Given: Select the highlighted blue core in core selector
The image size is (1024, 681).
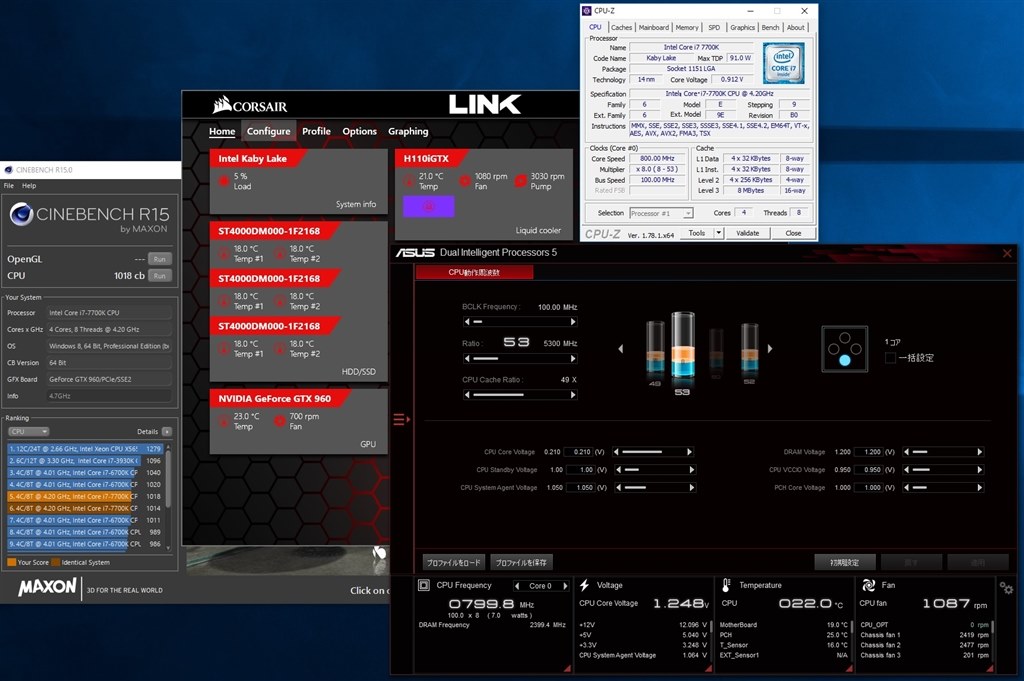Looking at the screenshot, I should coord(844,360).
